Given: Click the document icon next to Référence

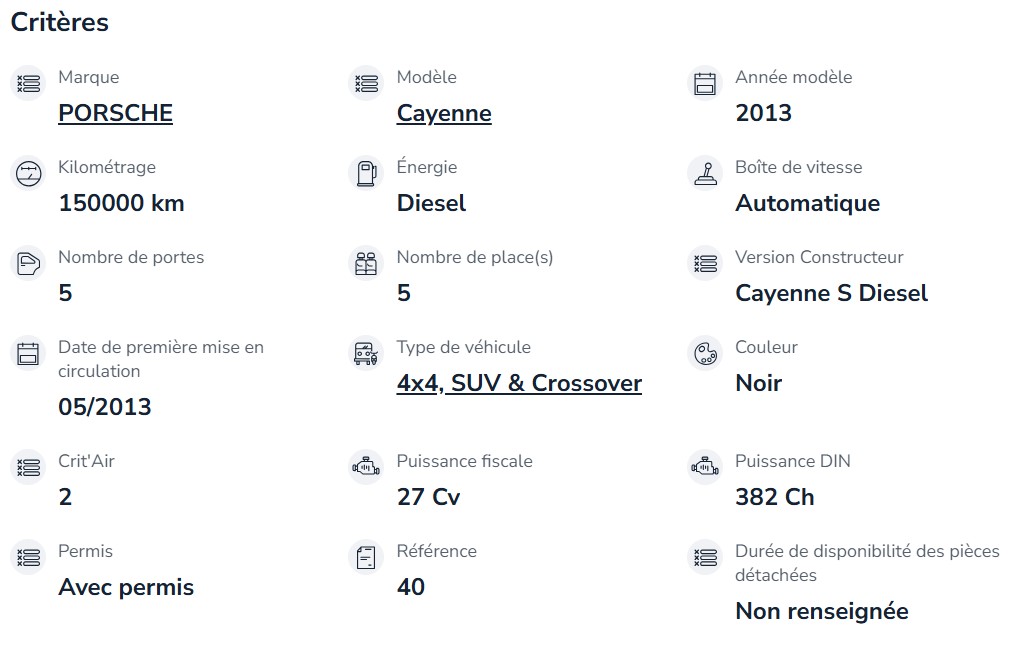Looking at the screenshot, I should click(x=366, y=557).
